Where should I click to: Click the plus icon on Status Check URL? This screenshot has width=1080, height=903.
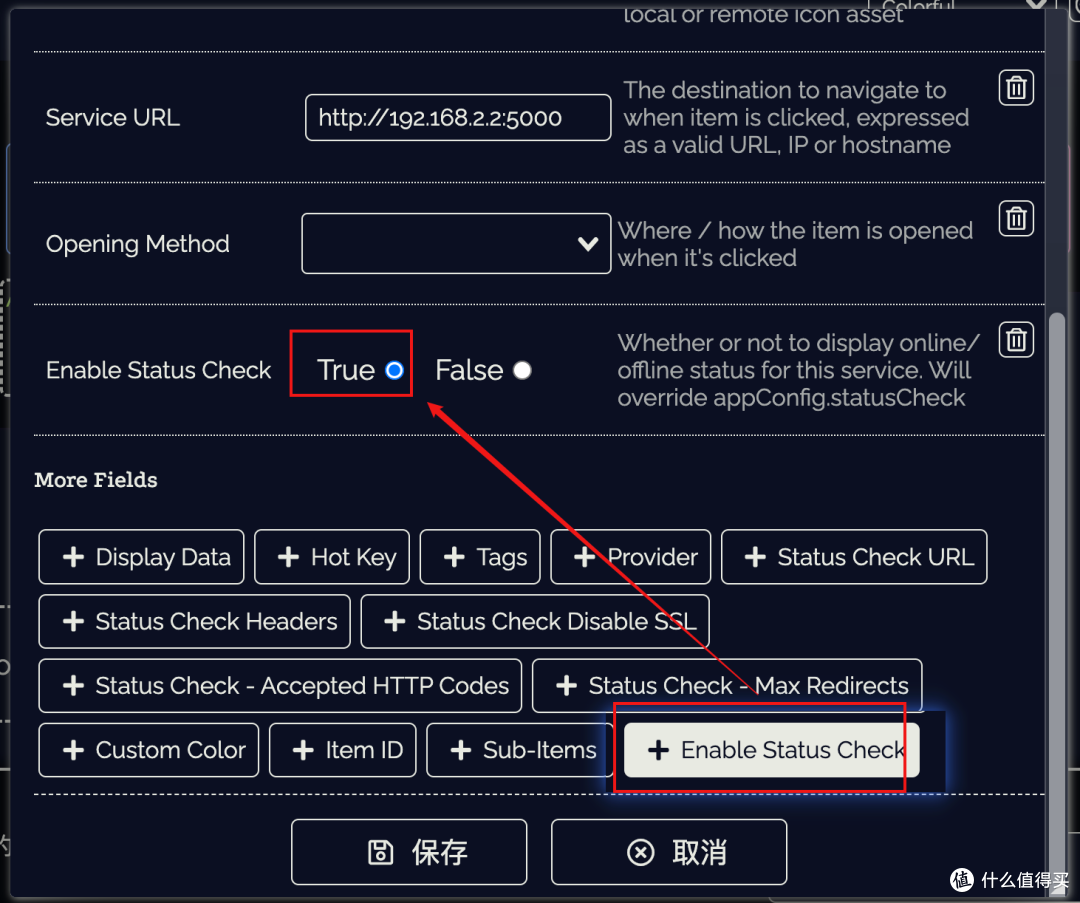click(x=755, y=557)
